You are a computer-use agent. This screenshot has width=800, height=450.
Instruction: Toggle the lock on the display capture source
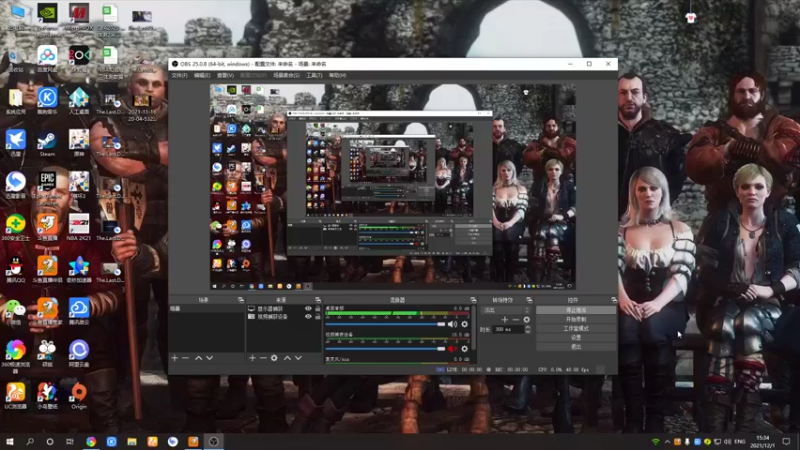317,309
